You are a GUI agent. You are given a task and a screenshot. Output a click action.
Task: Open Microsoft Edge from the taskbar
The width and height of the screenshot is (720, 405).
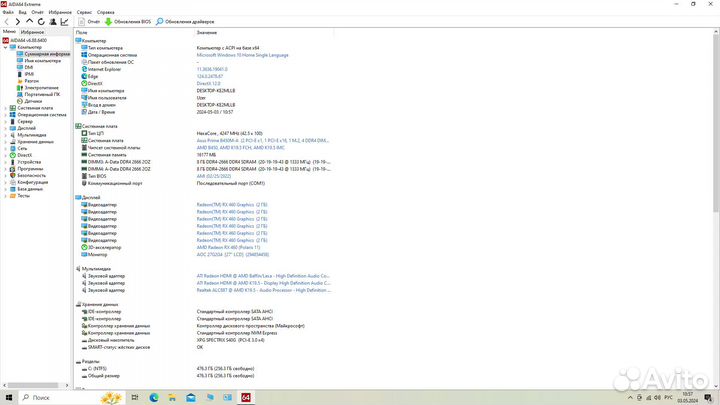pos(154,397)
